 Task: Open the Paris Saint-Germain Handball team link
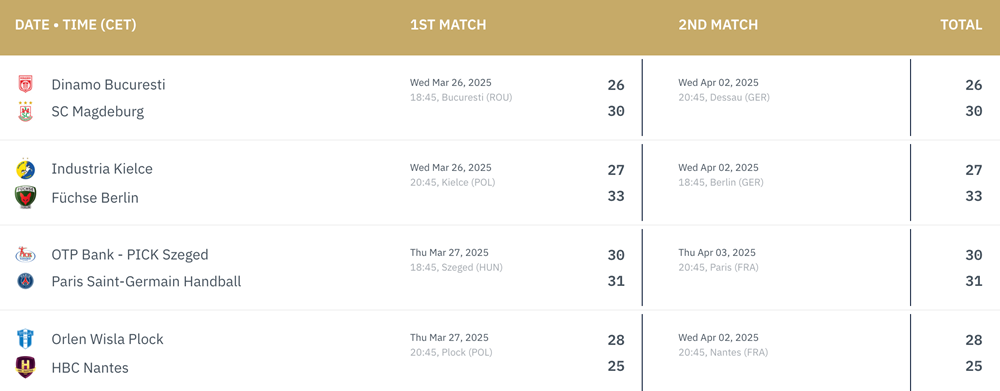[147, 281]
